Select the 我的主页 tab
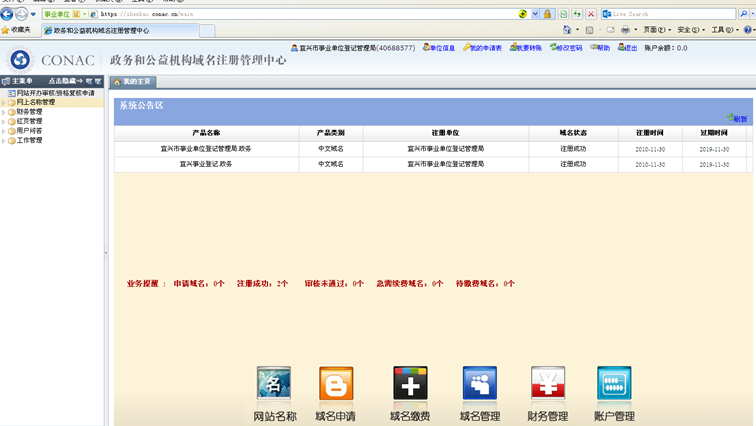The height and width of the screenshot is (426, 756). [x=133, y=81]
